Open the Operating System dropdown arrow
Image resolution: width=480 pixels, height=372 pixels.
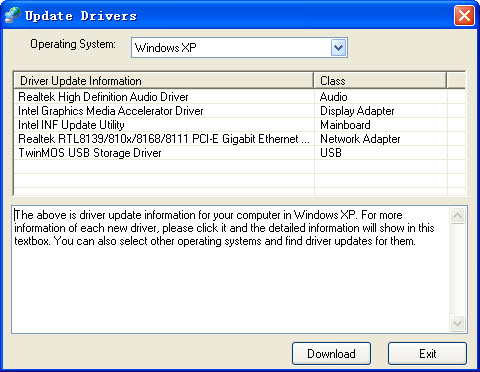[338, 48]
